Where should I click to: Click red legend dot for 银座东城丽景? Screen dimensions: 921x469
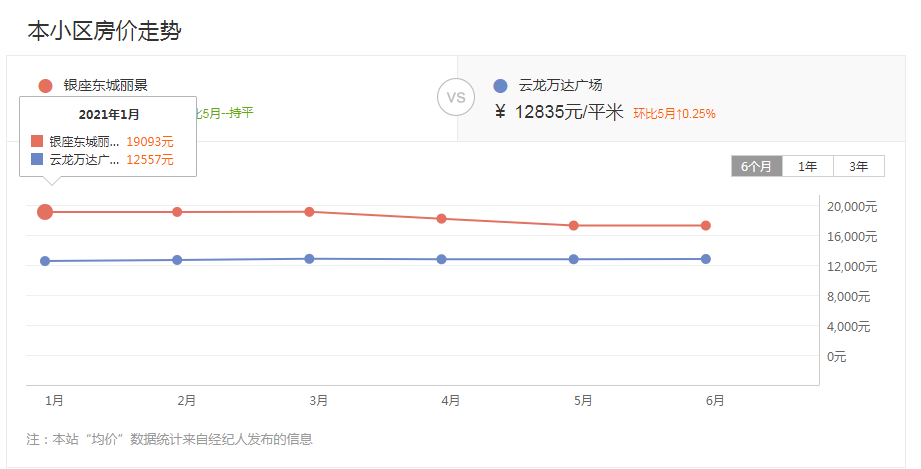pyautogui.click(x=45, y=86)
